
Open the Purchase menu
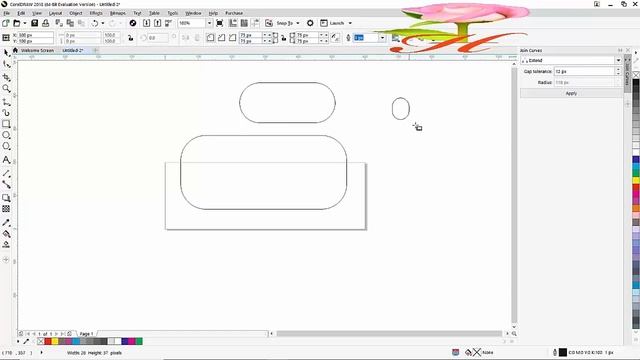pyautogui.click(x=234, y=13)
